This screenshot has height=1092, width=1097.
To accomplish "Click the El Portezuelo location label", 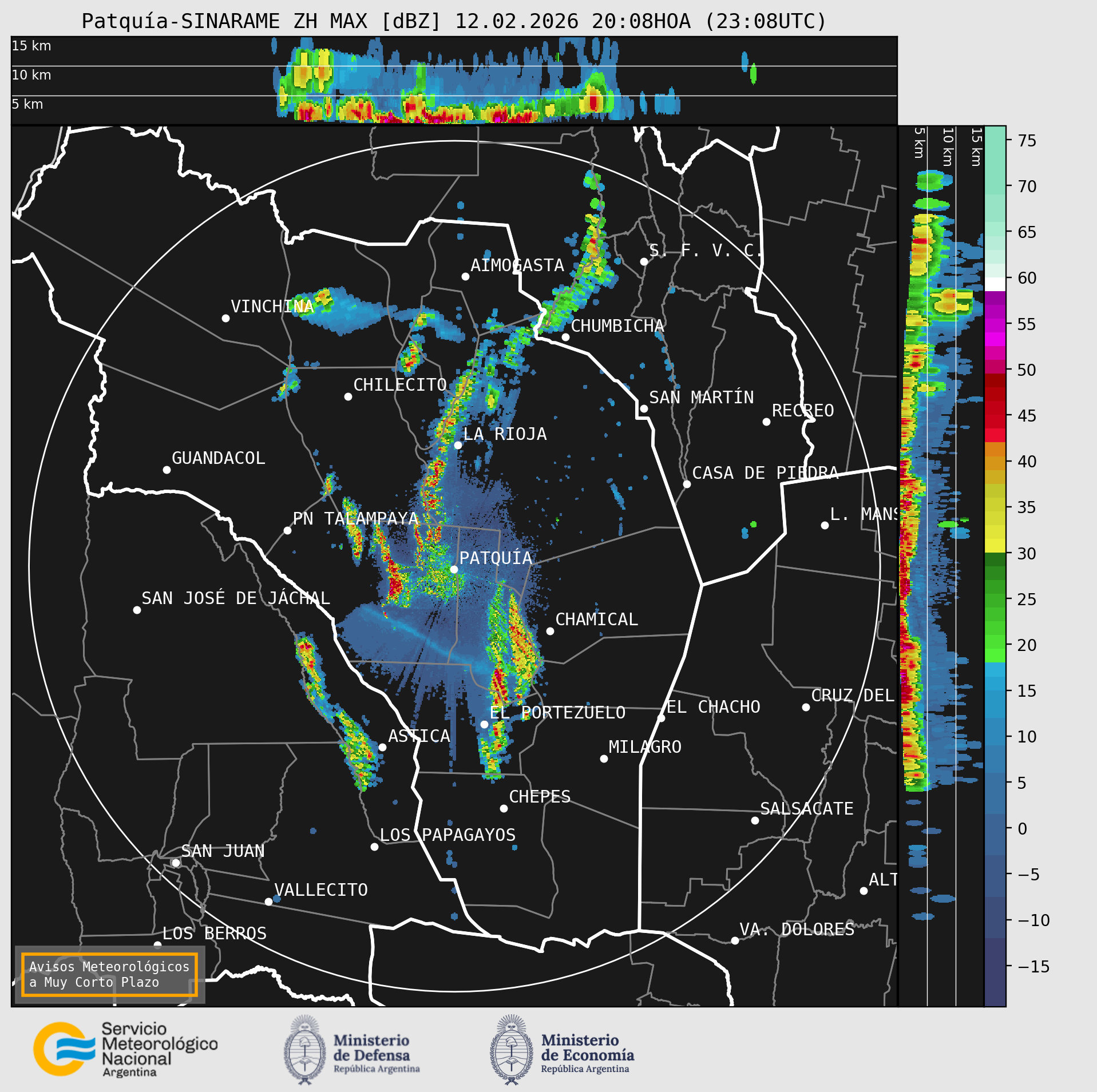I will coord(558,713).
